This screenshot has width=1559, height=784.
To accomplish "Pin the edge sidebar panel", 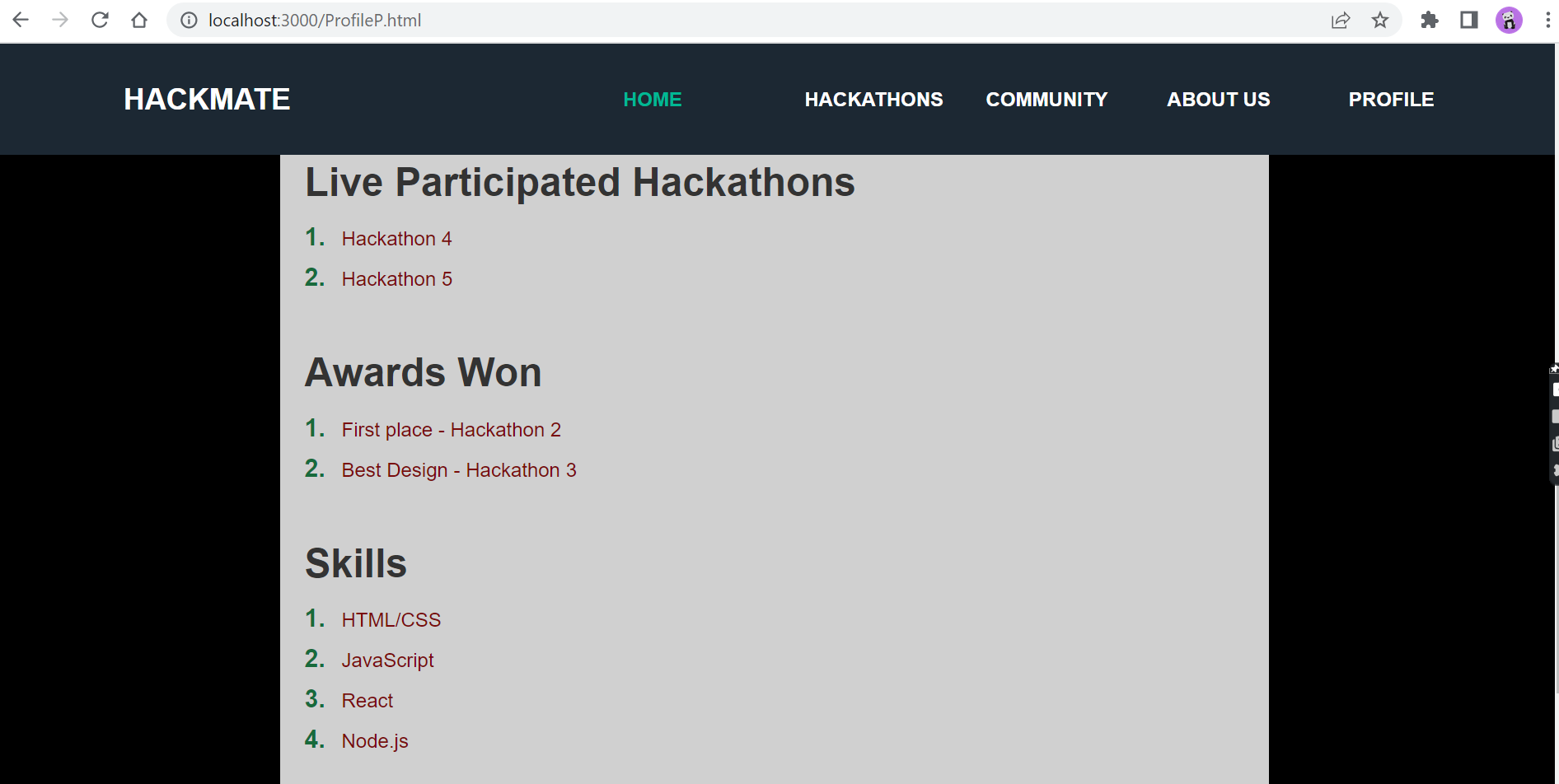I will click(1554, 367).
